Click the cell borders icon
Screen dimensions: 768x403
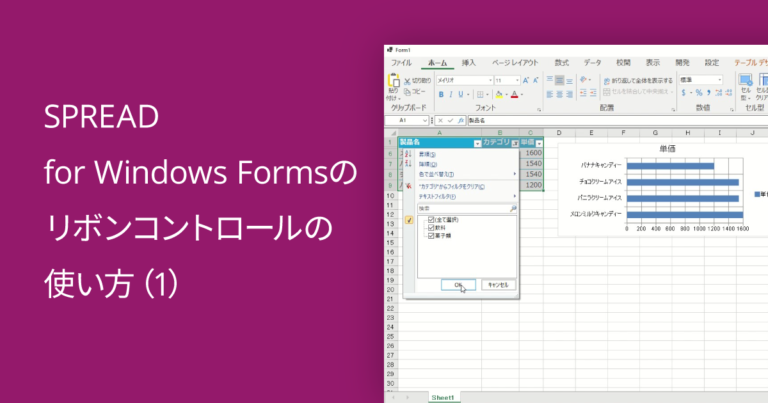click(480, 95)
